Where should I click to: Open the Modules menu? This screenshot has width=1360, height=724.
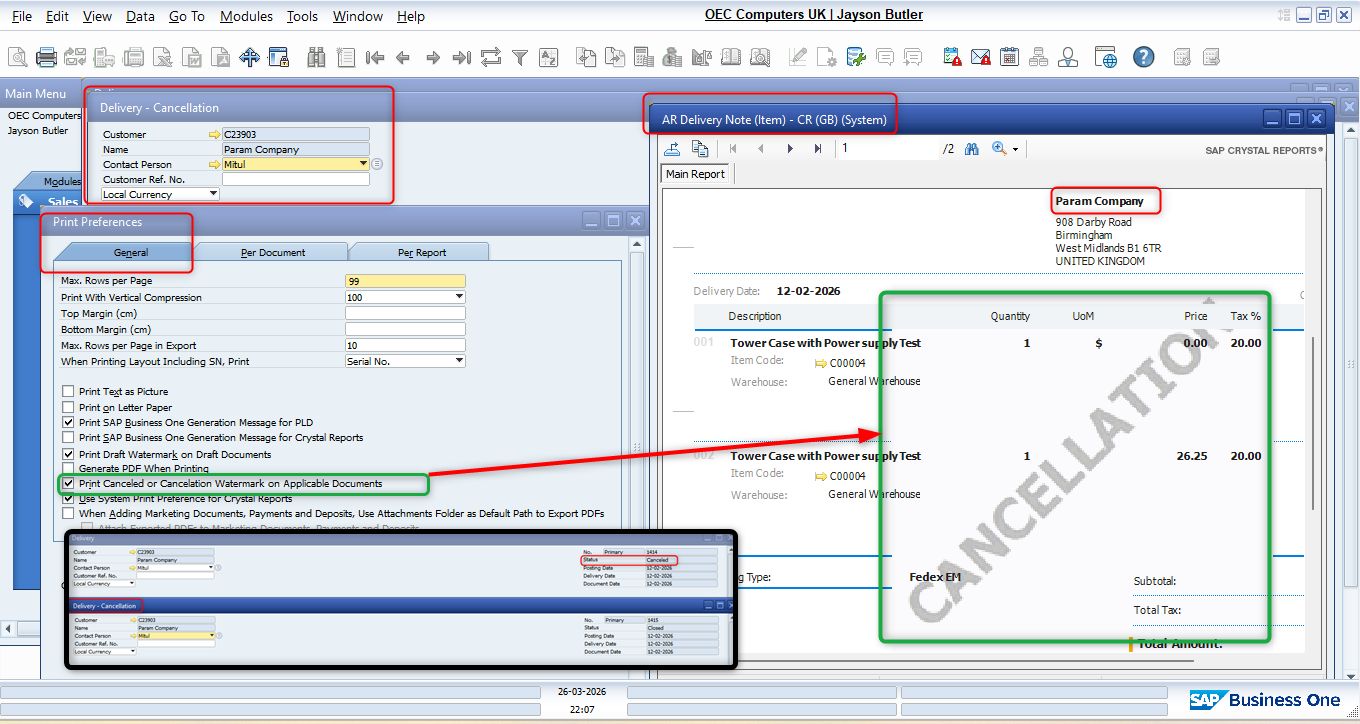pyautogui.click(x=246, y=16)
